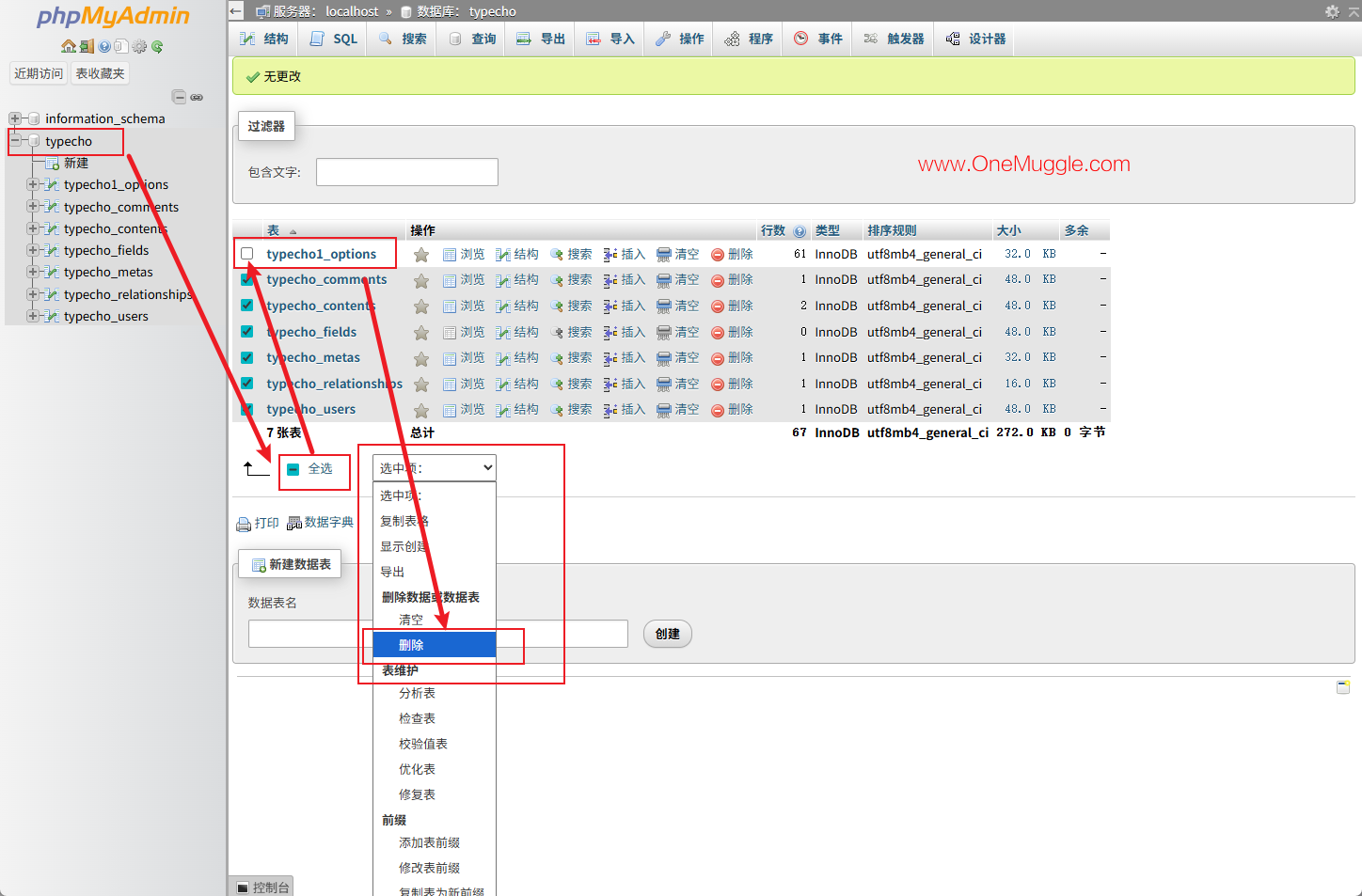Click the link-with-main-panel chain icon
The width and height of the screenshot is (1362, 896).
[197, 97]
